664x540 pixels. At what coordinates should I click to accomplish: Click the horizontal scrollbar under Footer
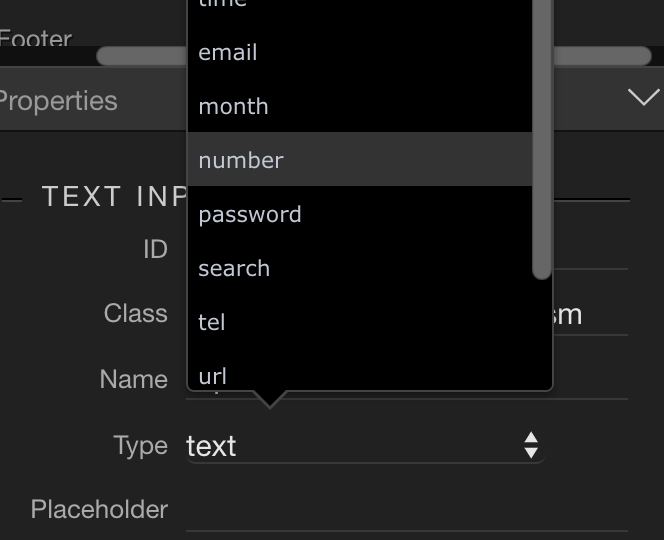[374, 56]
